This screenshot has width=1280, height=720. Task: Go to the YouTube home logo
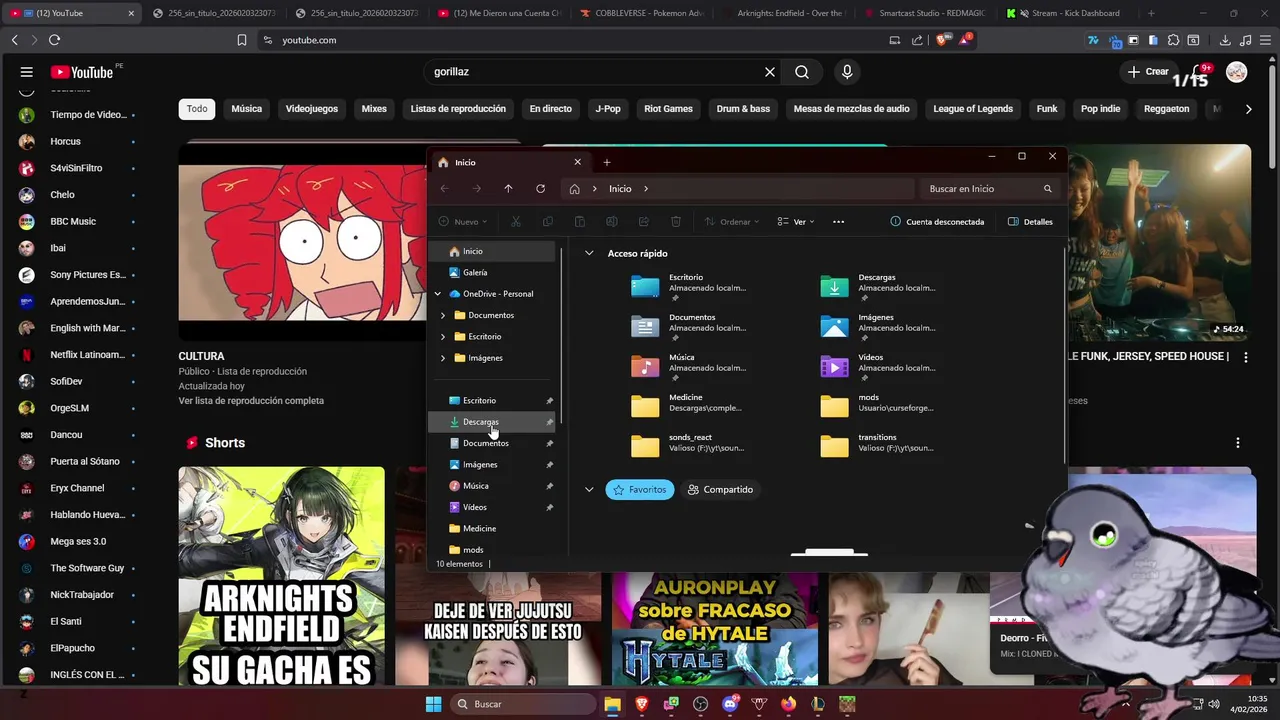(x=82, y=72)
